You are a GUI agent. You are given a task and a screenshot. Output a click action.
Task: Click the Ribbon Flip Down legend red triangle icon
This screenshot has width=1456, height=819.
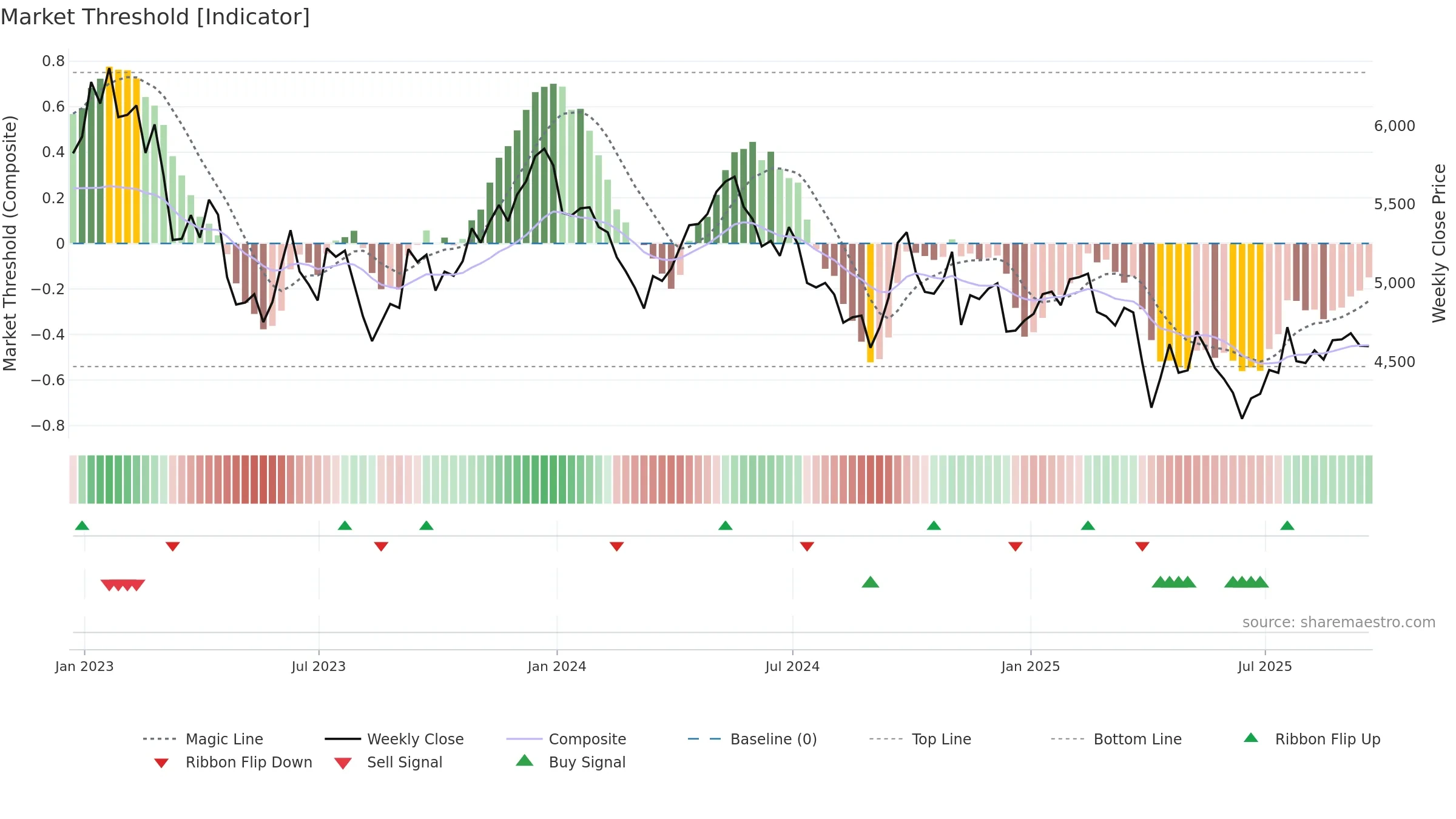[x=161, y=763]
